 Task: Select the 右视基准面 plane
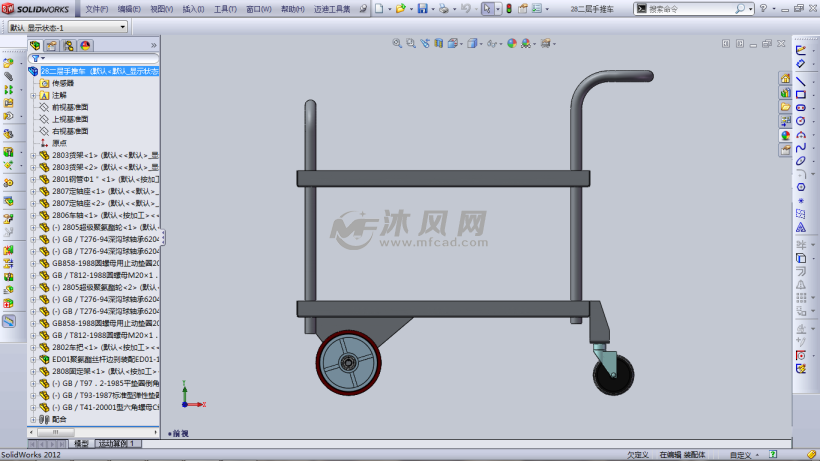tap(70, 131)
